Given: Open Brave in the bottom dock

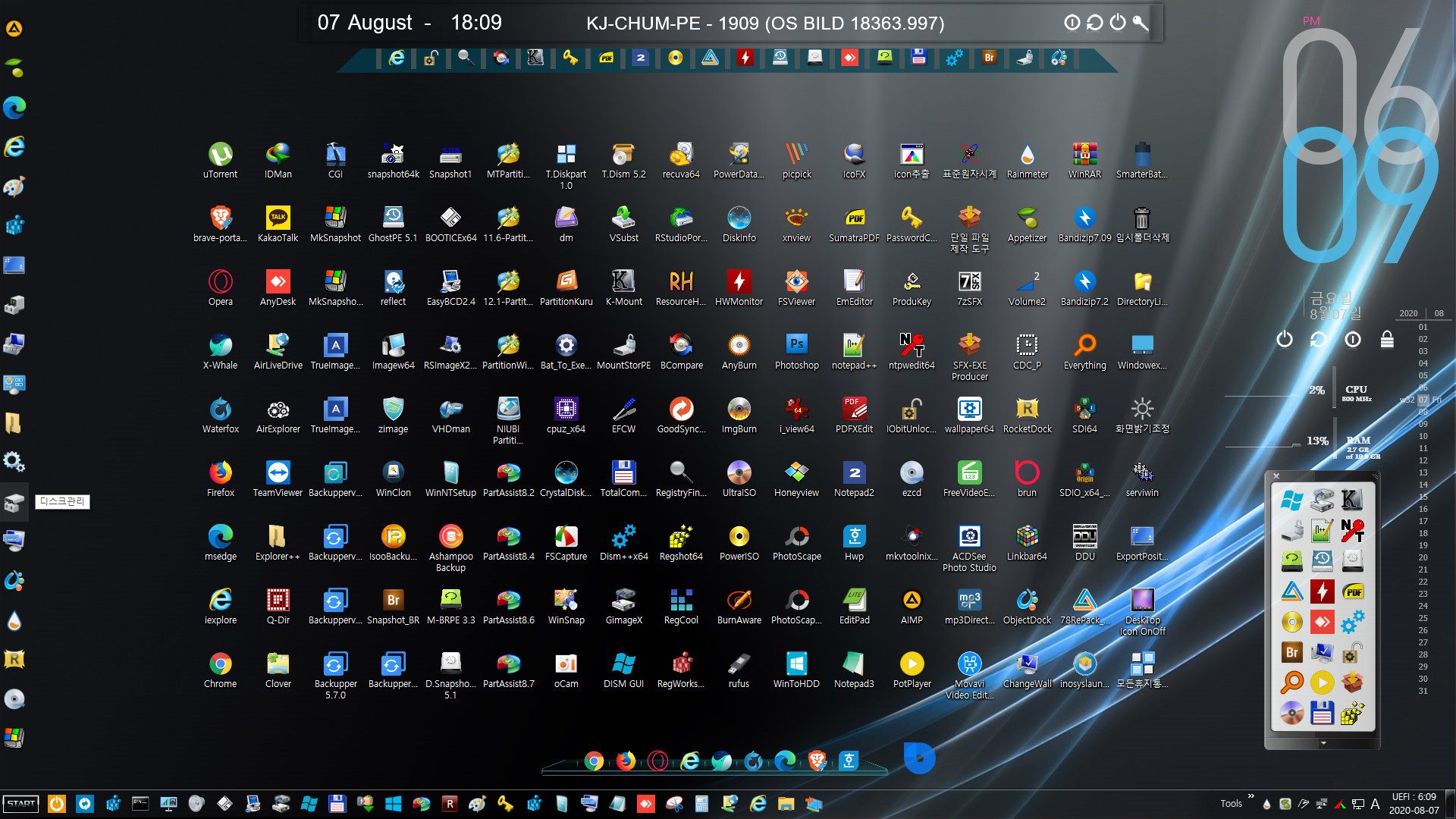Looking at the screenshot, I should click(817, 761).
